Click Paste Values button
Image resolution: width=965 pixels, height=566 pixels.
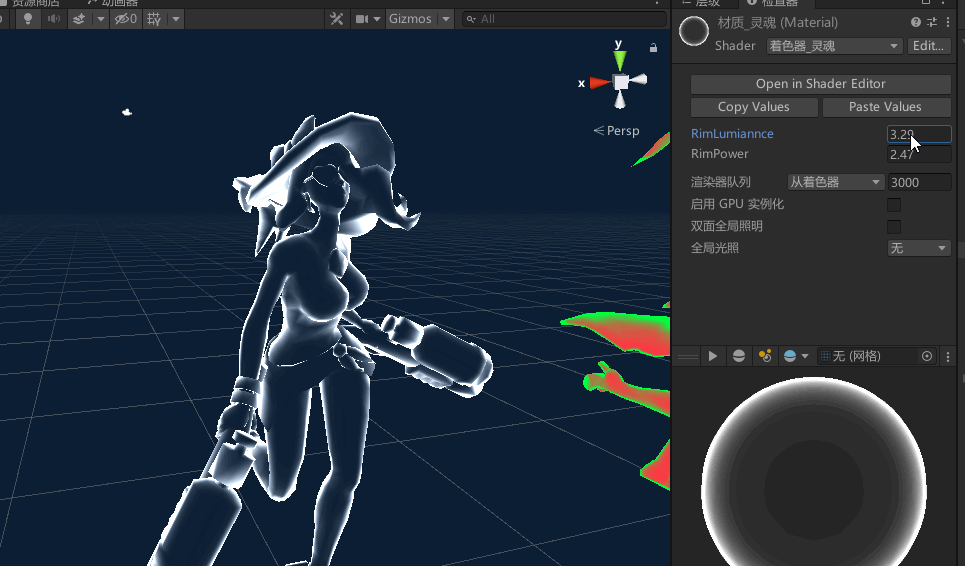point(885,107)
